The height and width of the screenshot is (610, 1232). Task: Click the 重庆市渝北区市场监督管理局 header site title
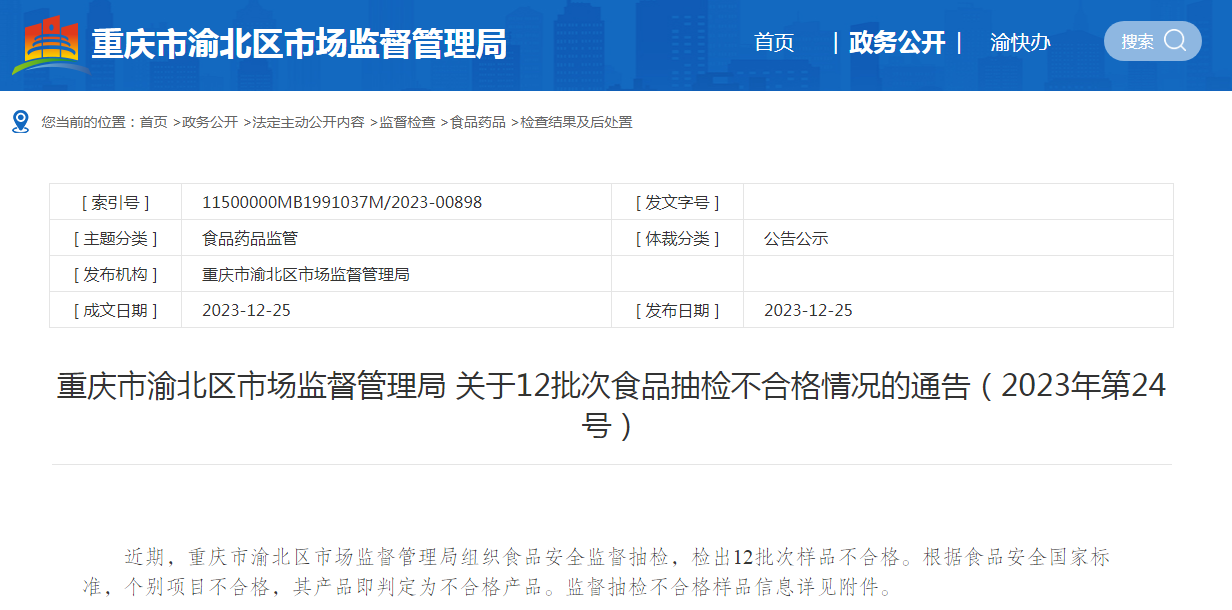pyautogui.click(x=299, y=44)
